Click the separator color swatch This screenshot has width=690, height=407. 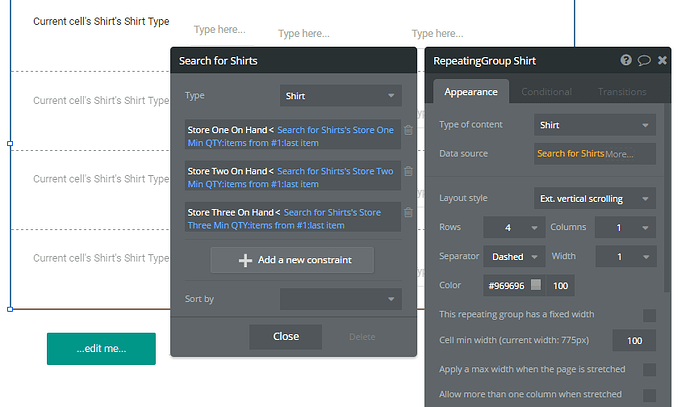(x=536, y=286)
